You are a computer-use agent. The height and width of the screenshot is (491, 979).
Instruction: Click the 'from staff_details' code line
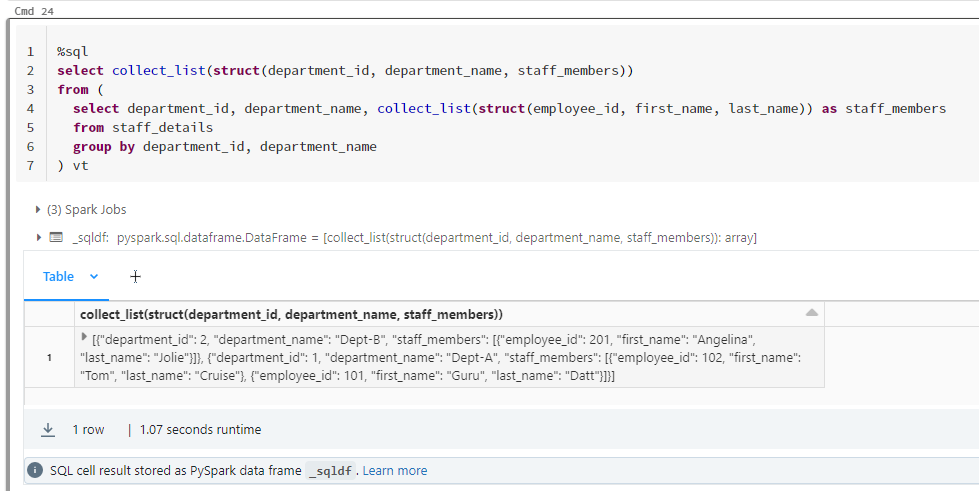[x=142, y=127]
